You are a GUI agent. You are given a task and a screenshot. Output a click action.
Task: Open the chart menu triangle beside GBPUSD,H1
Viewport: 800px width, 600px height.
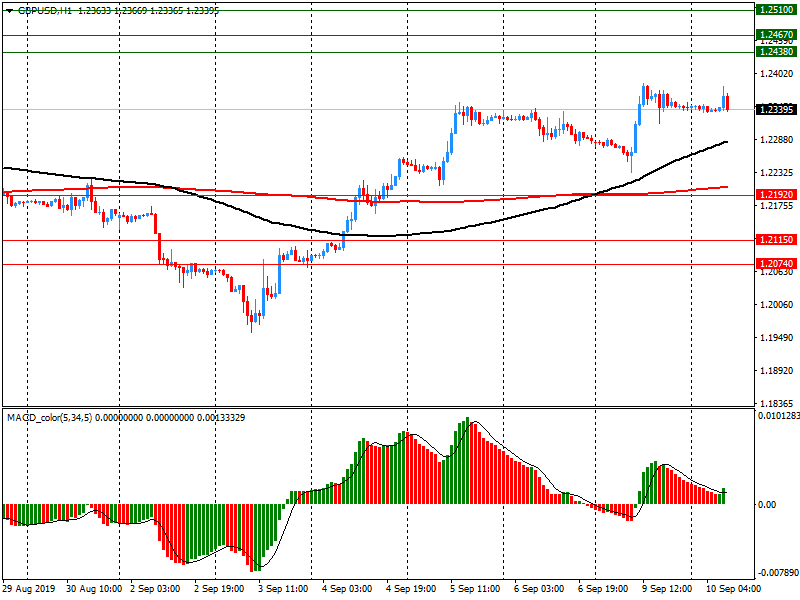click(x=9, y=11)
